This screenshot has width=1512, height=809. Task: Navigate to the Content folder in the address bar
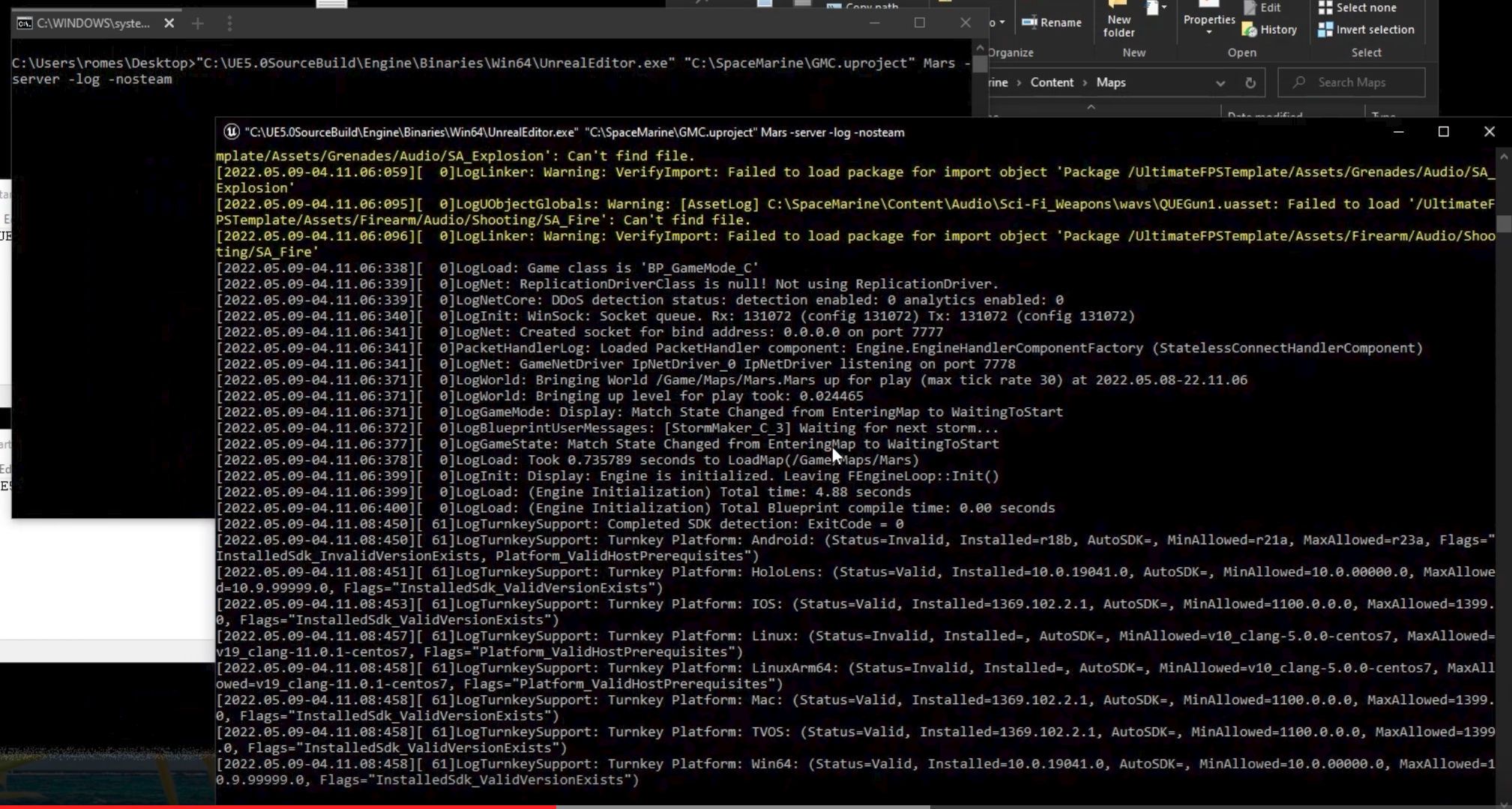click(x=1052, y=82)
